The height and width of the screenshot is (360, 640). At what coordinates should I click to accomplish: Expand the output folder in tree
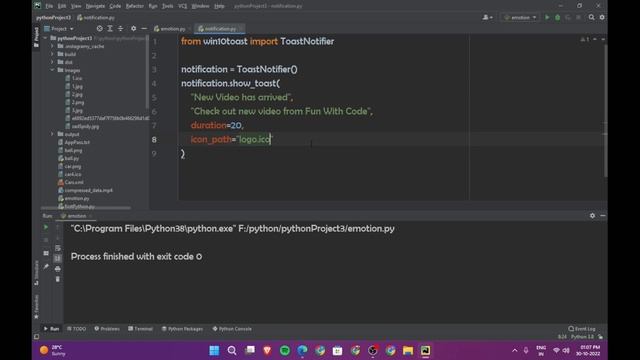[x=52, y=134]
